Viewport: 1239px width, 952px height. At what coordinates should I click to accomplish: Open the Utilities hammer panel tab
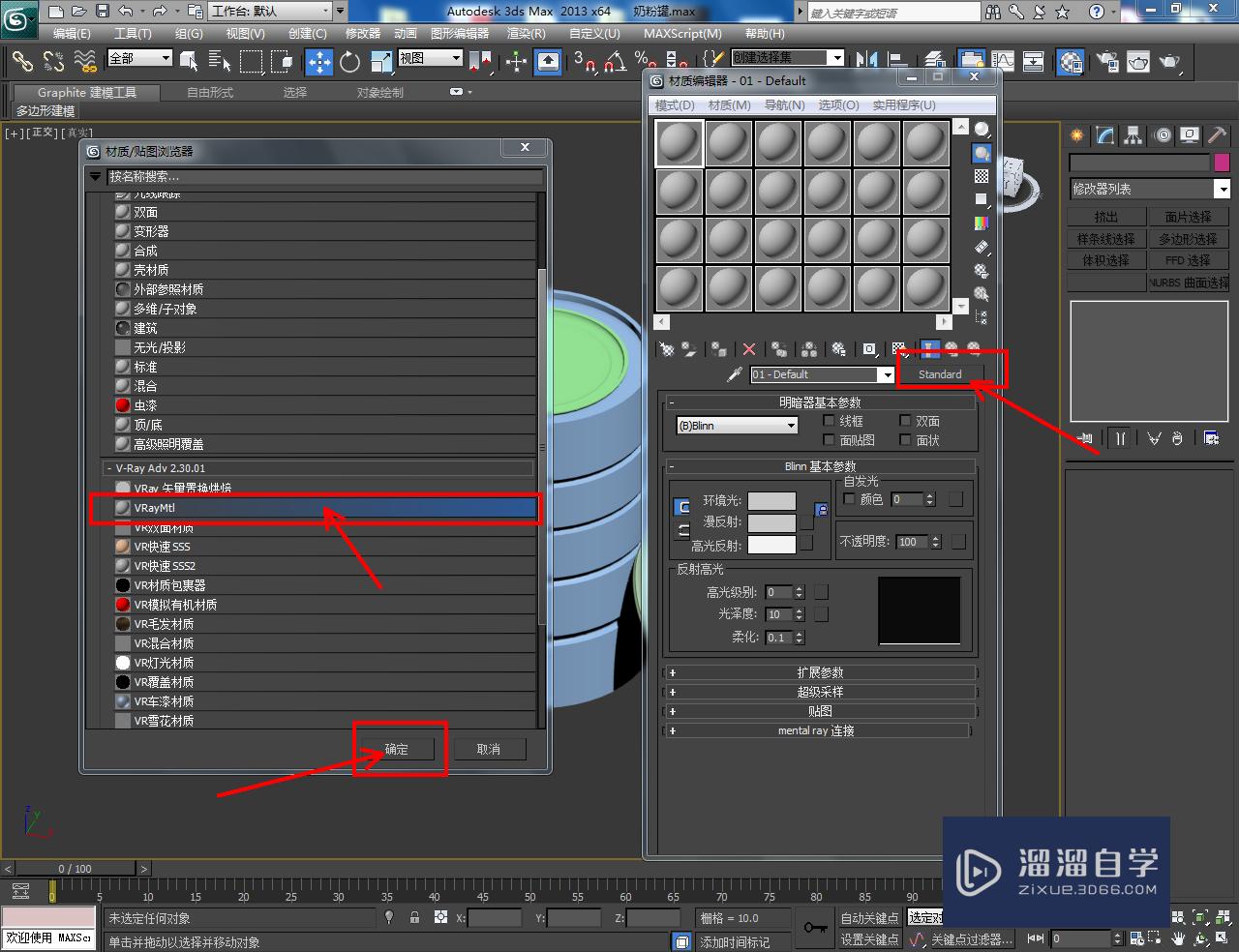1217,135
